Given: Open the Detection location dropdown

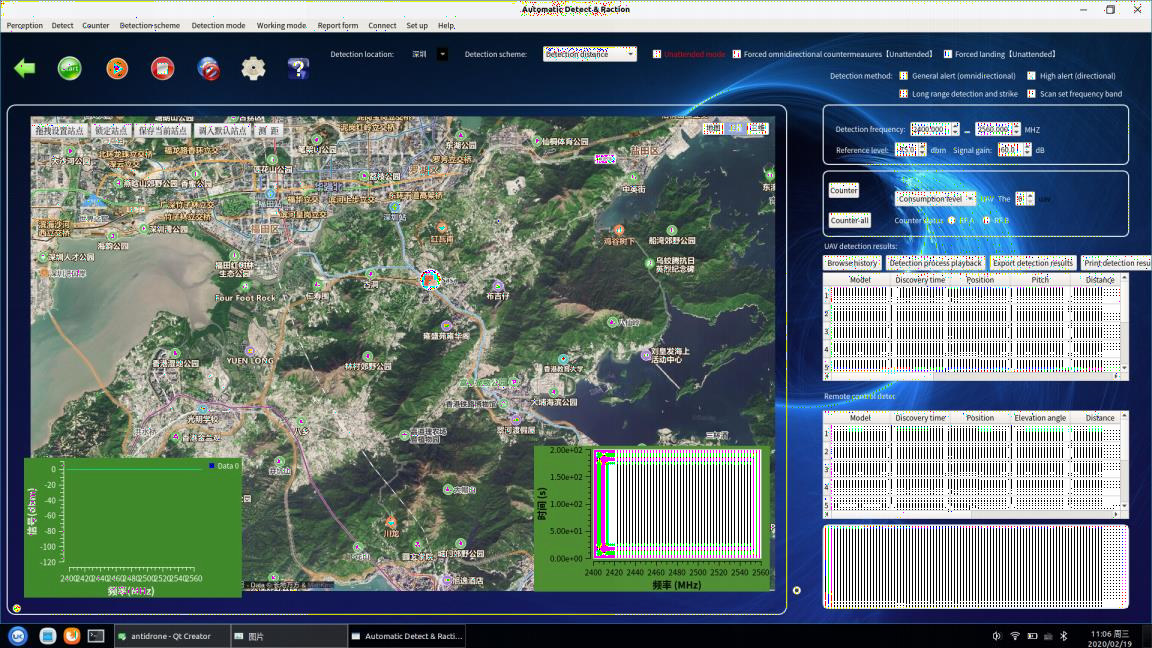Looking at the screenshot, I should pyautogui.click(x=442, y=54).
